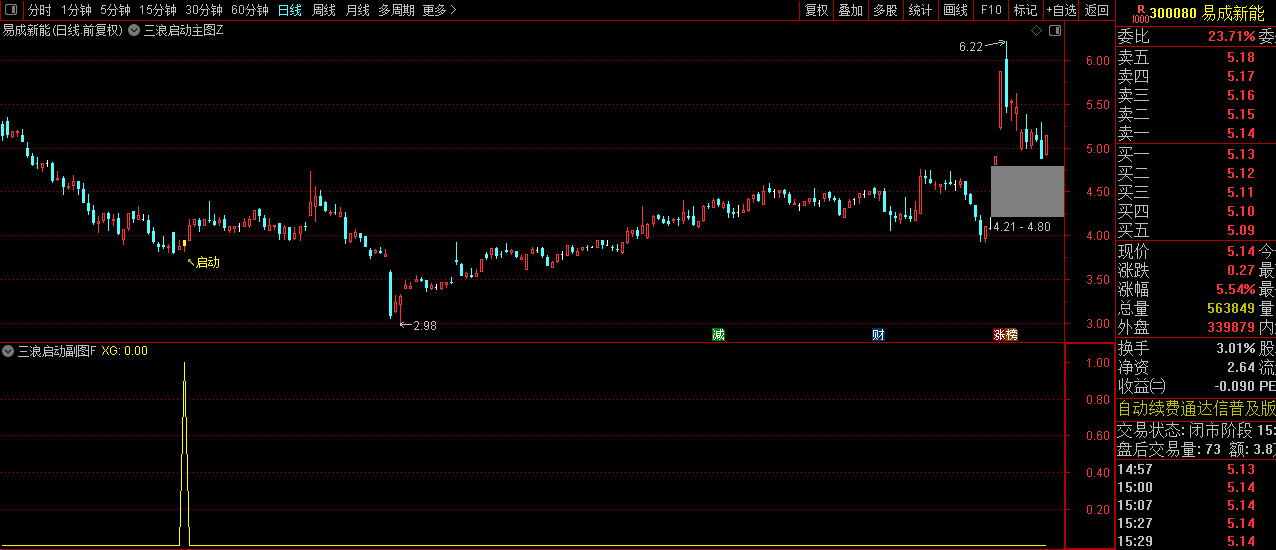This screenshot has width=1276, height=550.
Task: Click 卖二 price 5.15
Action: click(x=1240, y=115)
